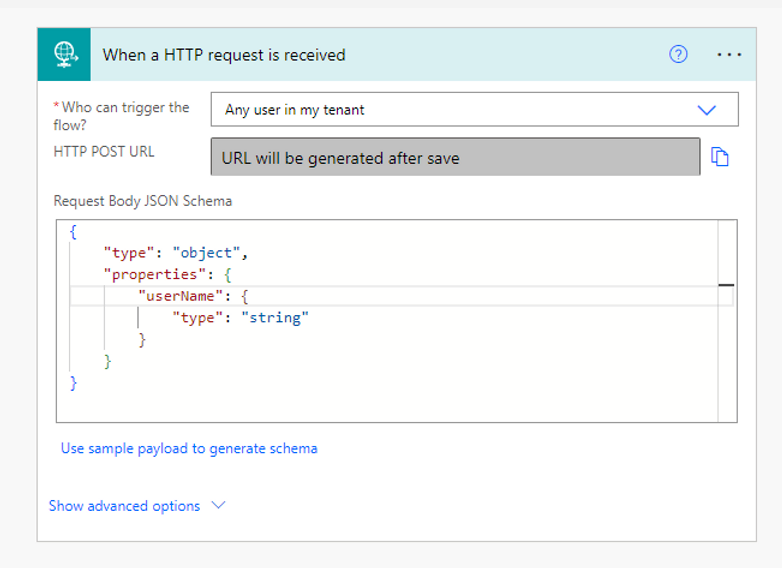The width and height of the screenshot is (782, 568).
Task: Open the trigger's ellipsis more-options menu
Action: [729, 55]
